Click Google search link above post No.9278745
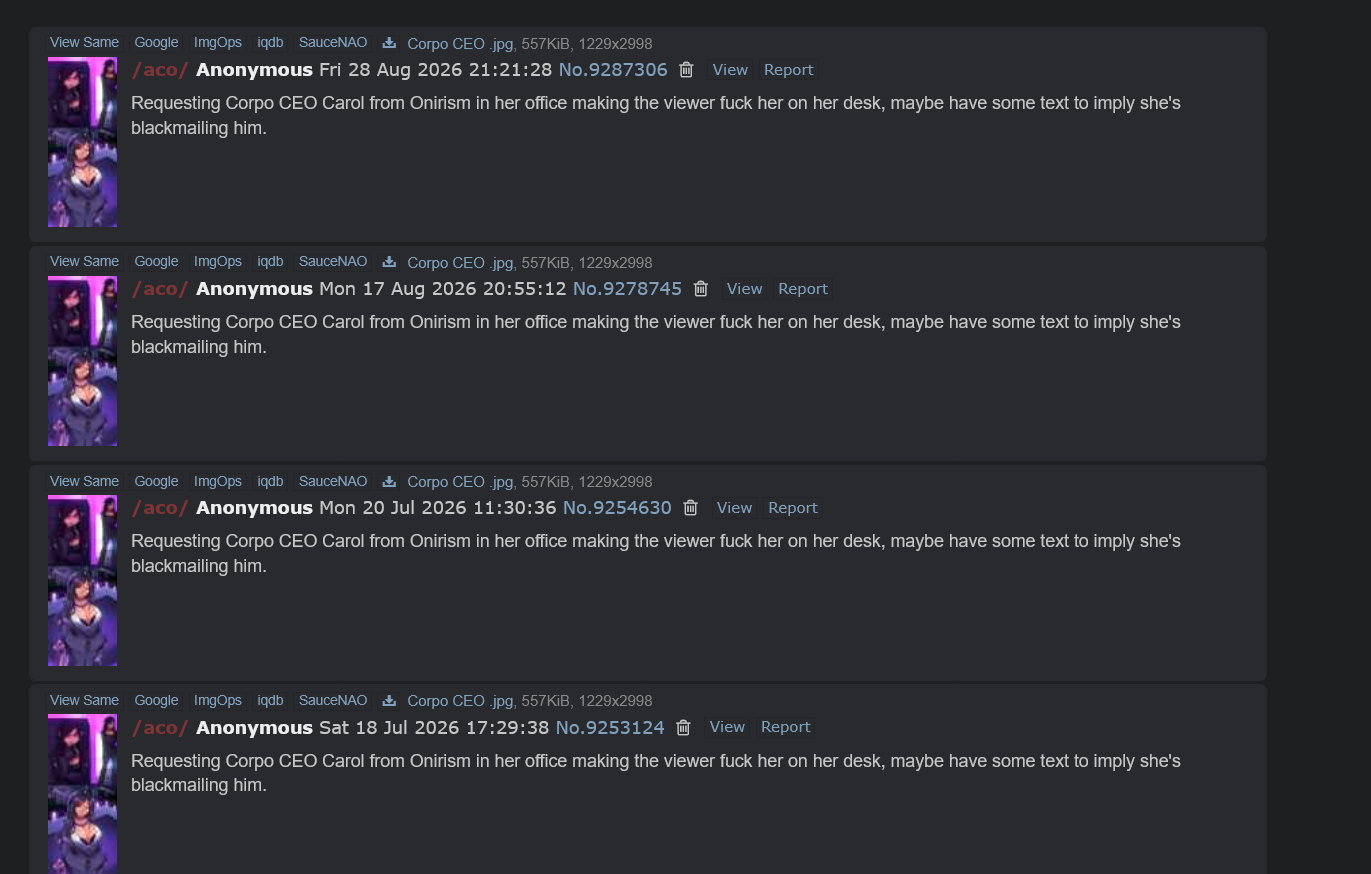Viewport: 1371px width, 874px height. pyautogui.click(x=156, y=262)
